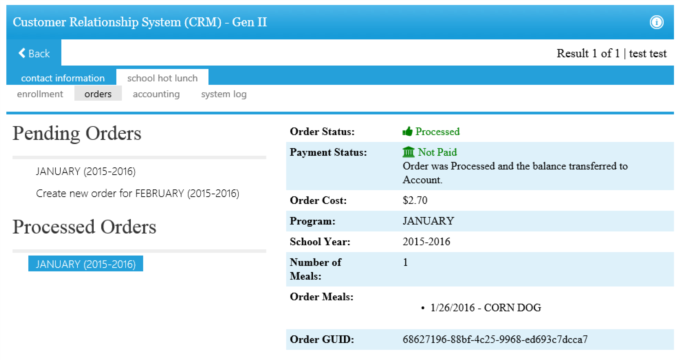Click the order cost $2.70

415,200
